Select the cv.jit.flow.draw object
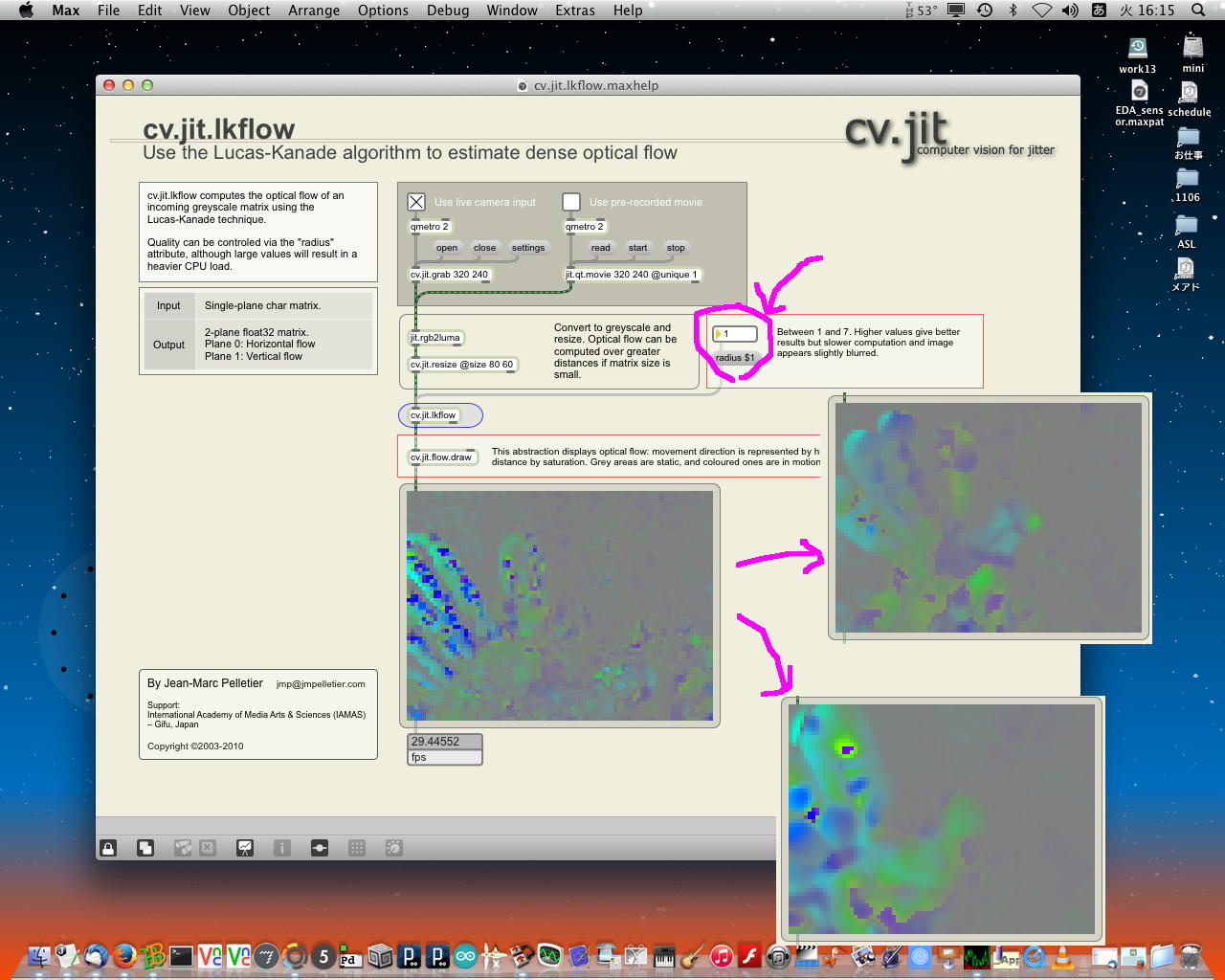This screenshot has width=1225, height=980. coord(442,457)
